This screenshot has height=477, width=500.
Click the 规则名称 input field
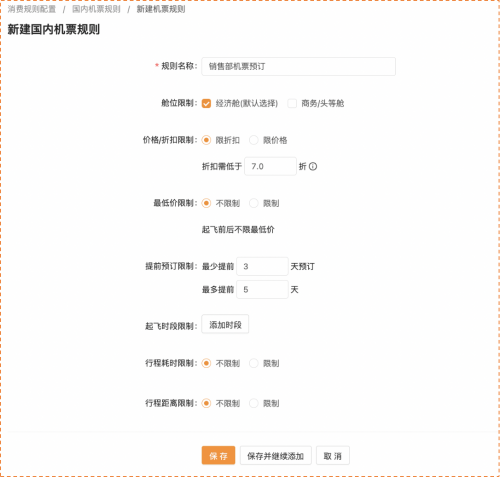click(x=298, y=66)
